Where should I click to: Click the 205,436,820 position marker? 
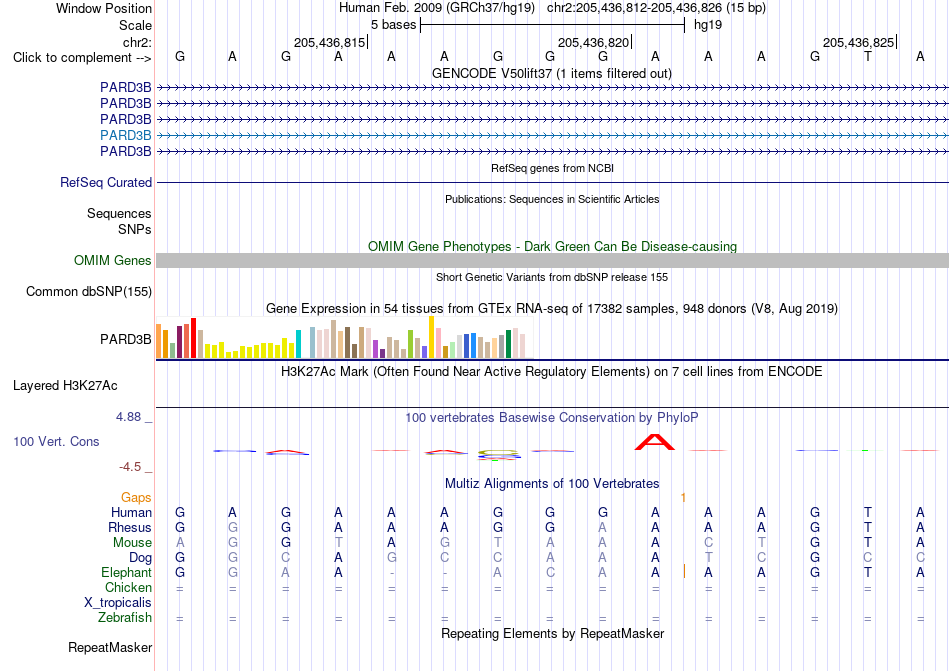coord(595,42)
